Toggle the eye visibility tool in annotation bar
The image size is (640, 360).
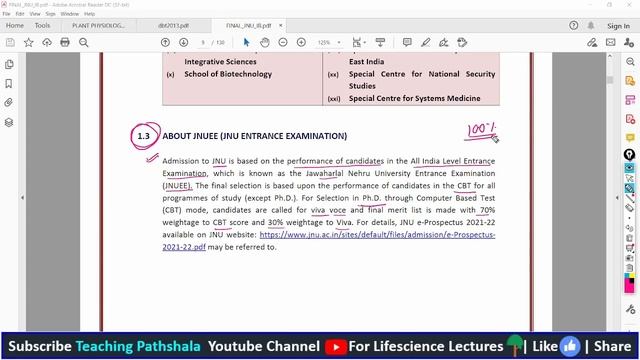pos(629,168)
